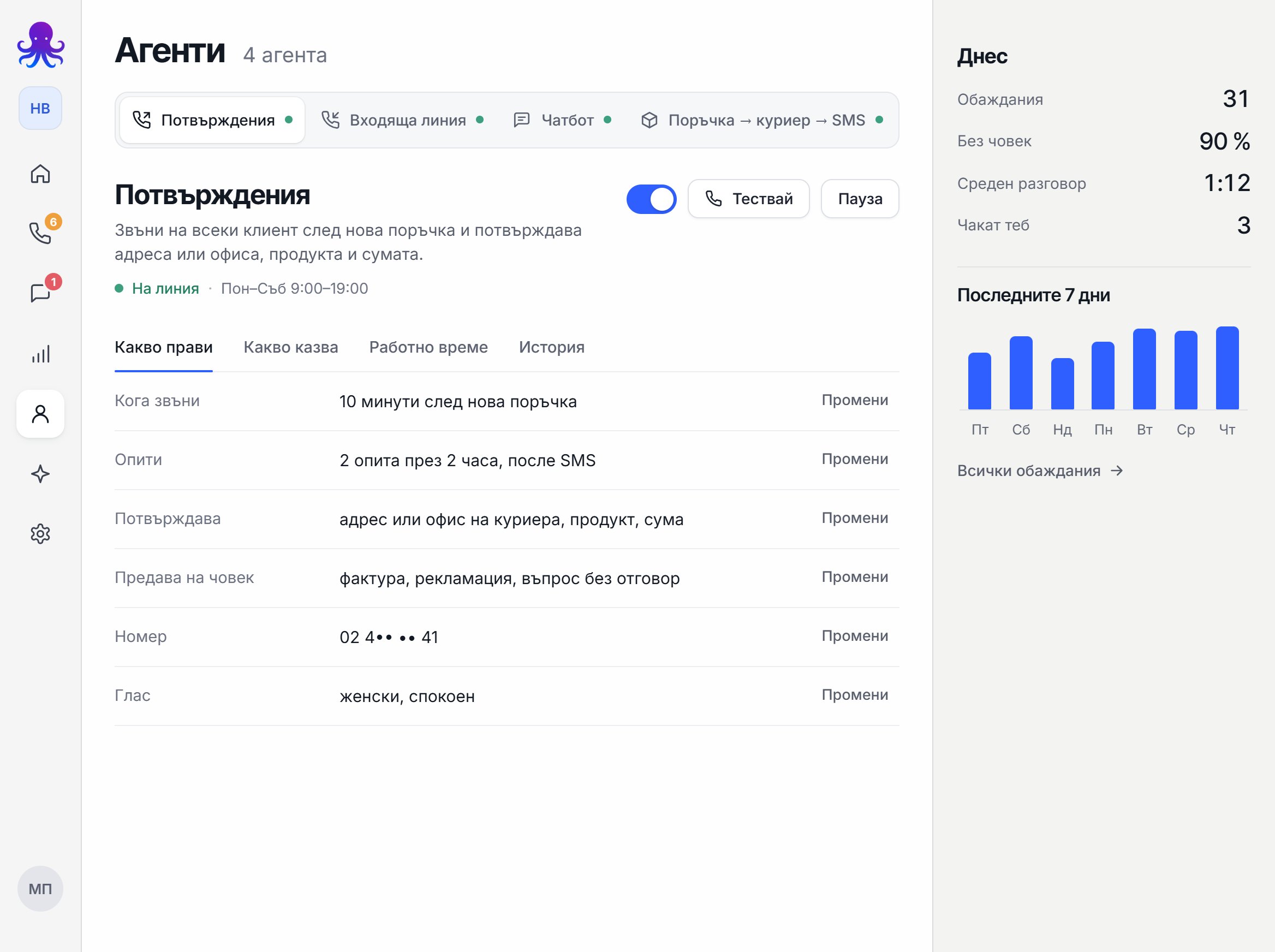Open the История tab
1275x952 pixels.
(x=551, y=347)
